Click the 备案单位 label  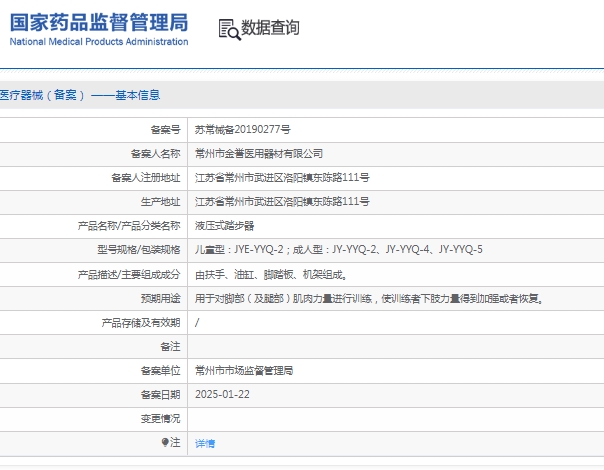pos(160,370)
